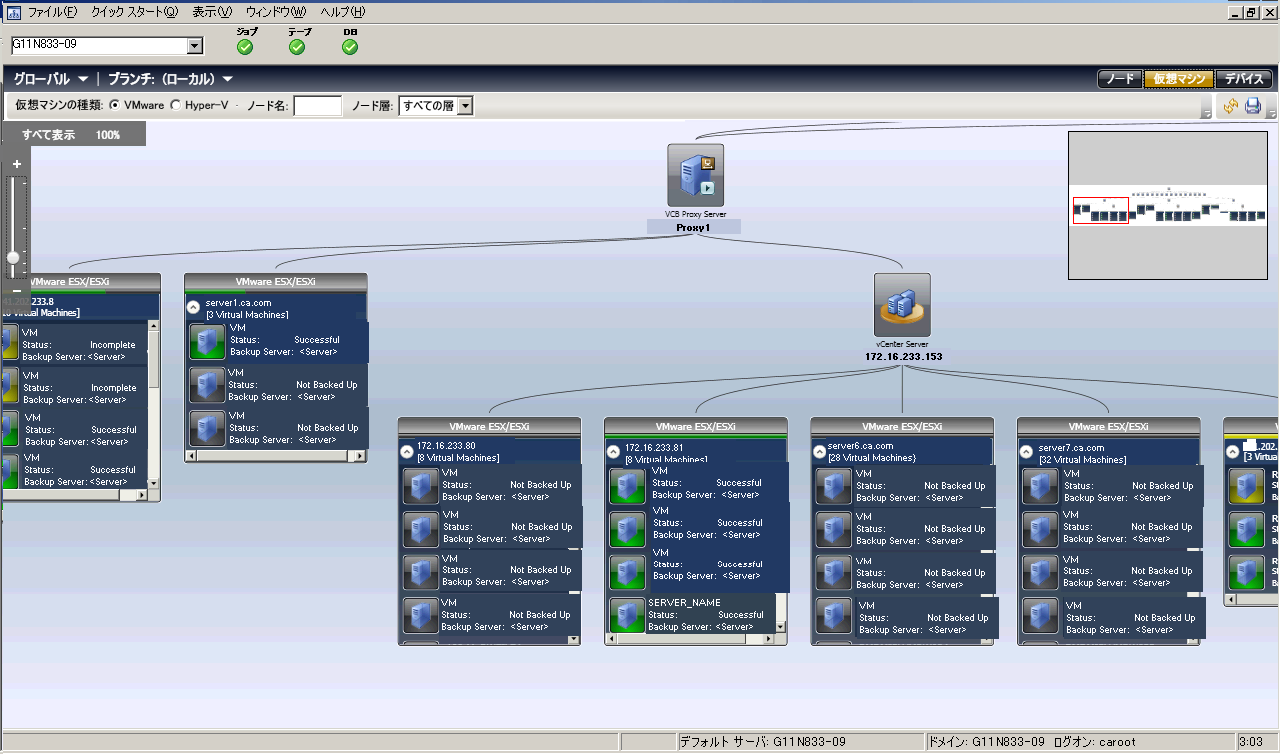
Task: Select bottom Not Backed Up VM icon in server1.ca.com
Action: click(x=207, y=428)
